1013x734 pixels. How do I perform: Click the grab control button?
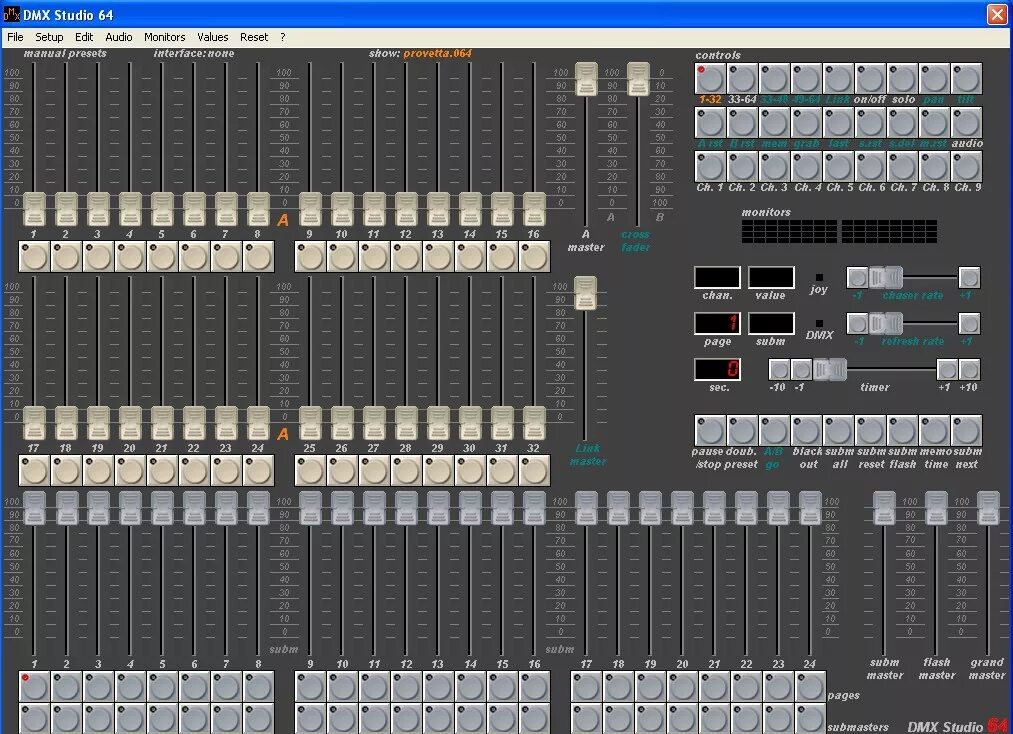(806, 123)
